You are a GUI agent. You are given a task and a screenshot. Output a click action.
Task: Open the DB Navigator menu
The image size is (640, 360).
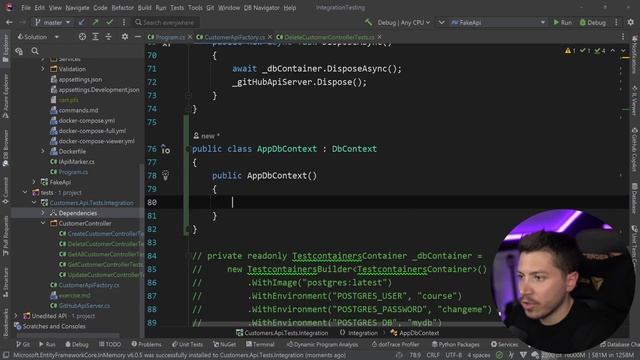pyautogui.click(x=262, y=8)
